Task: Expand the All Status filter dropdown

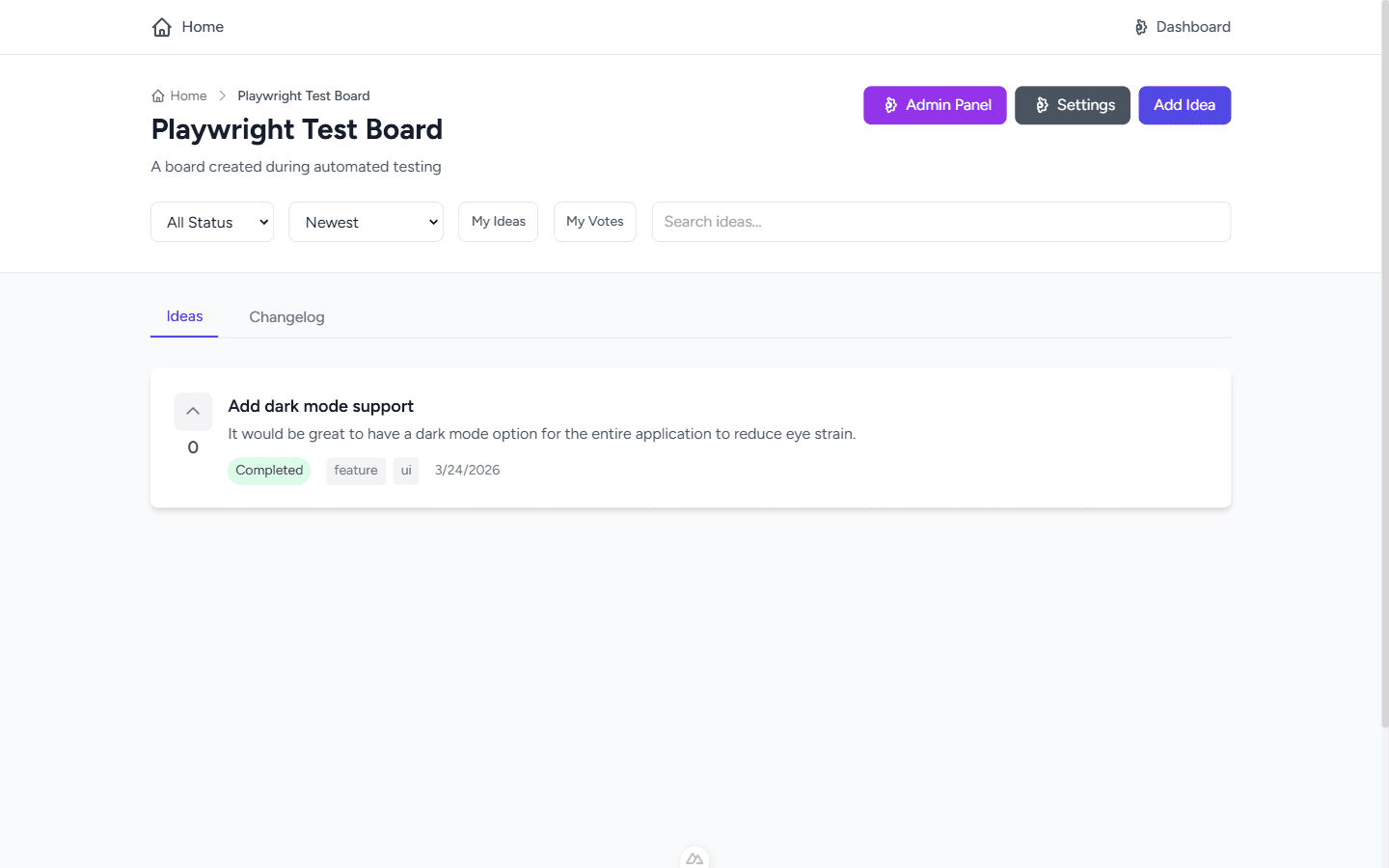Action: (212, 222)
